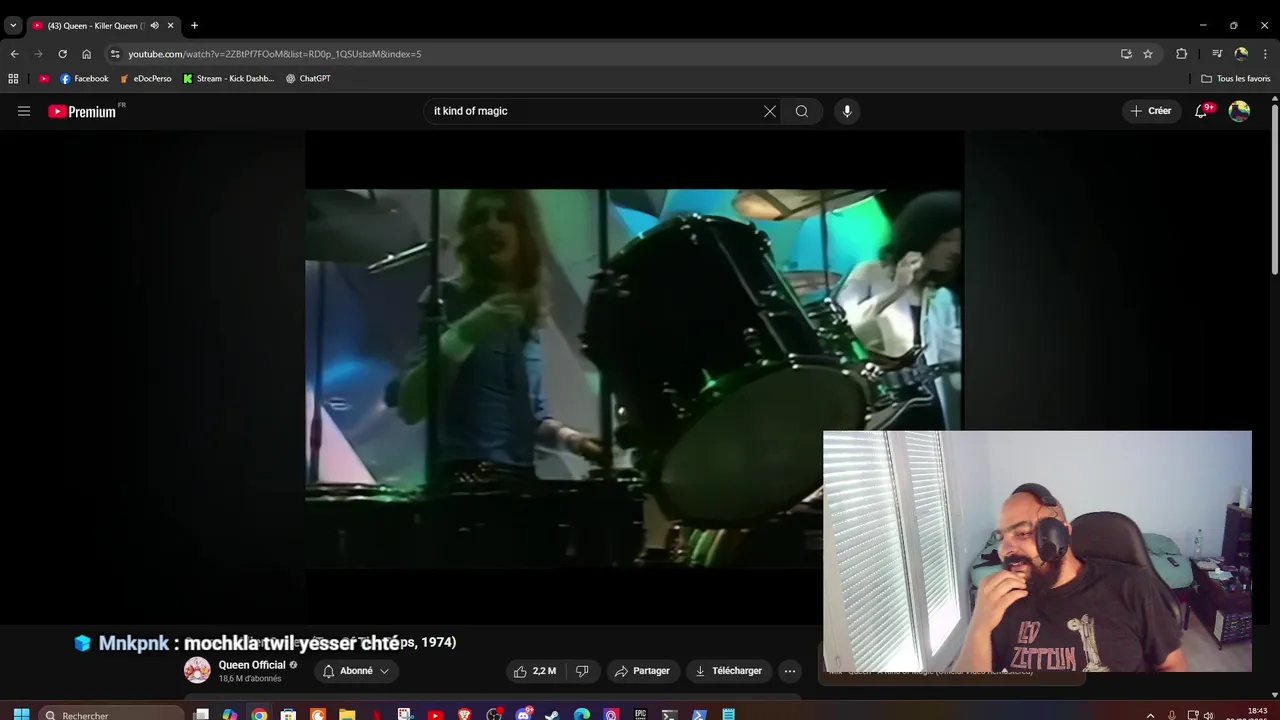1280x720 pixels.
Task: Open the eDocPerso bookmark
Action: point(146,78)
